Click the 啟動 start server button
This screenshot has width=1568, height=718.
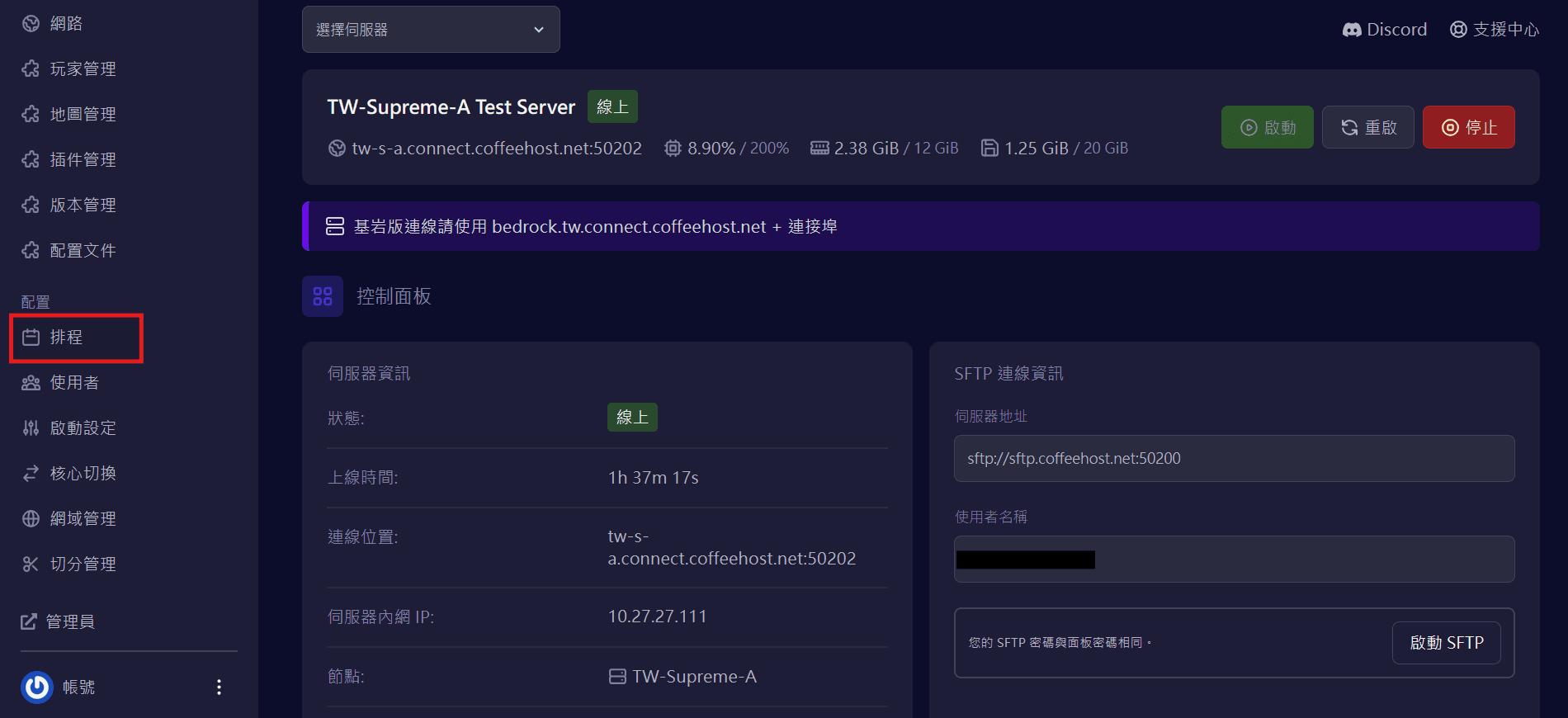pyautogui.click(x=1268, y=127)
